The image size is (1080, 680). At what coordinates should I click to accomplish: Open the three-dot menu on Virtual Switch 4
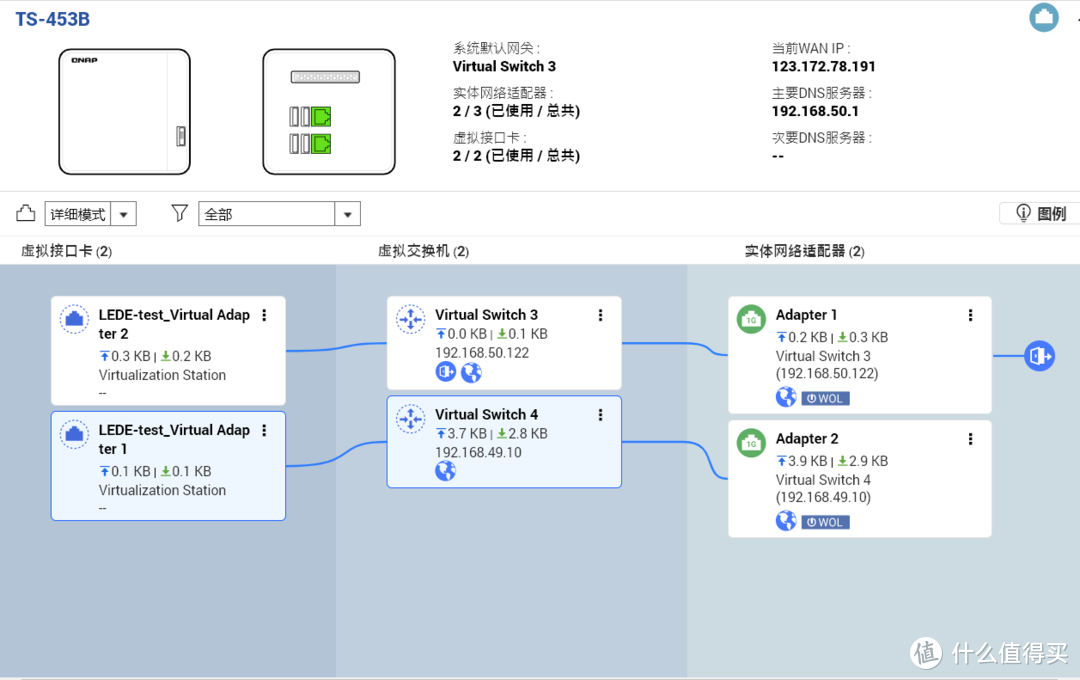pyautogui.click(x=600, y=414)
